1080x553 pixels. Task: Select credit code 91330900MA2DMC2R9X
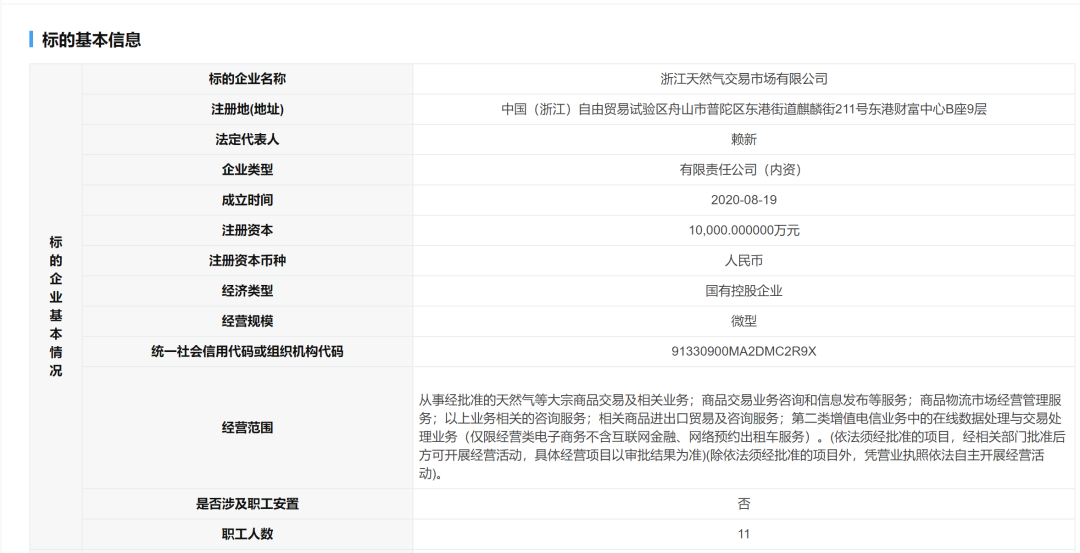click(744, 352)
